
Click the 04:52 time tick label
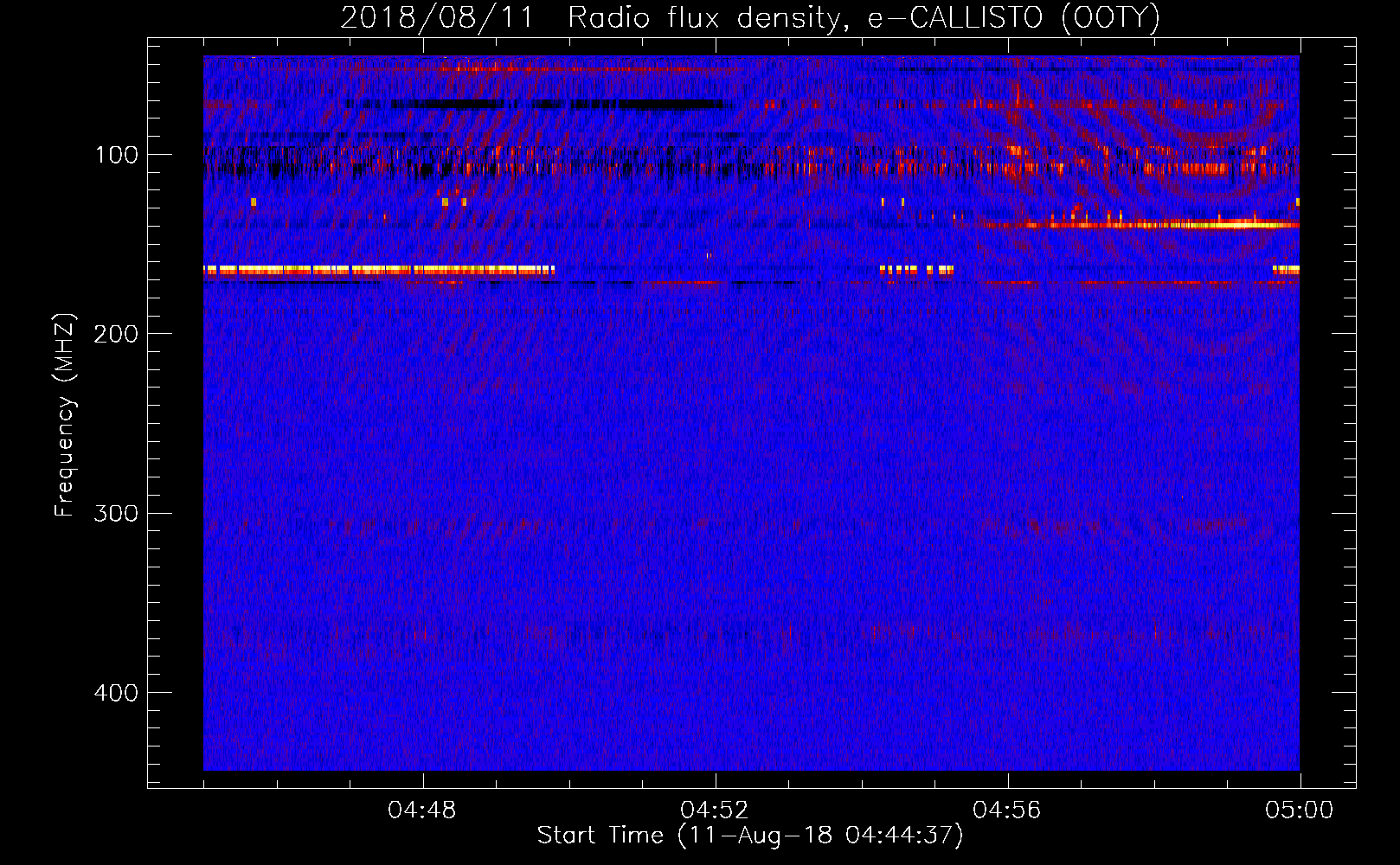tap(715, 811)
